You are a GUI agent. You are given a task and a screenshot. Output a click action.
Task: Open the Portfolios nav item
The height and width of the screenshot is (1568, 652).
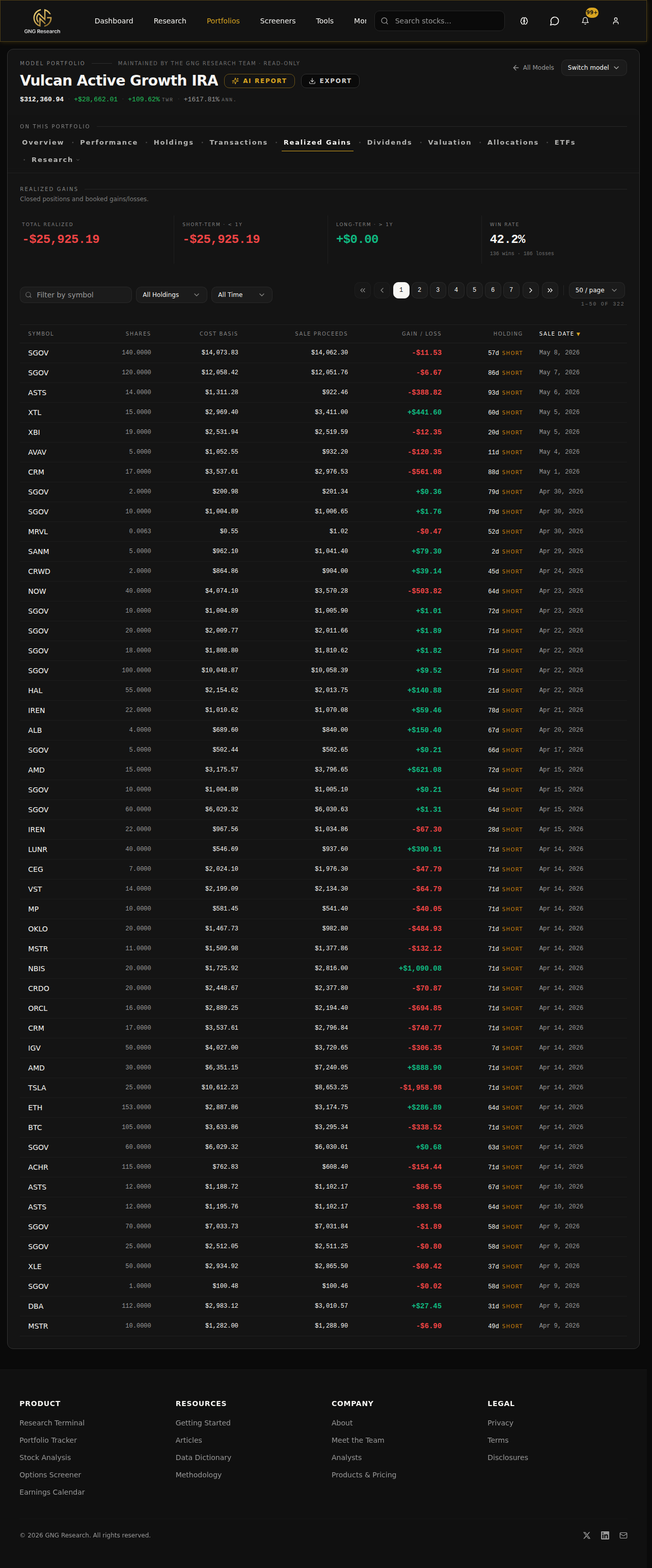(x=223, y=21)
